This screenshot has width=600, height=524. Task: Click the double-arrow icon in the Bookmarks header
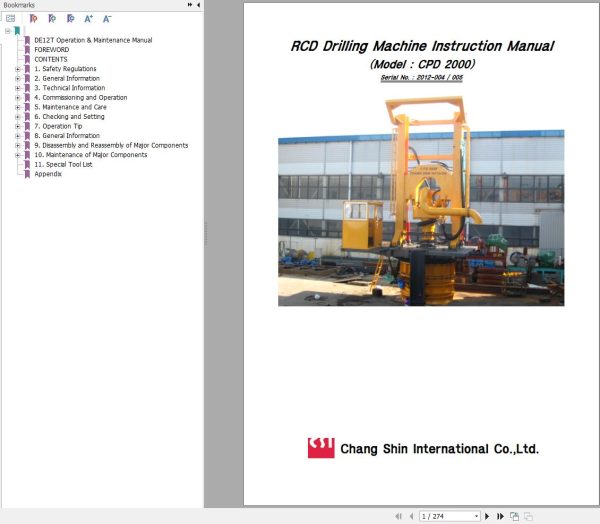[190, 5]
